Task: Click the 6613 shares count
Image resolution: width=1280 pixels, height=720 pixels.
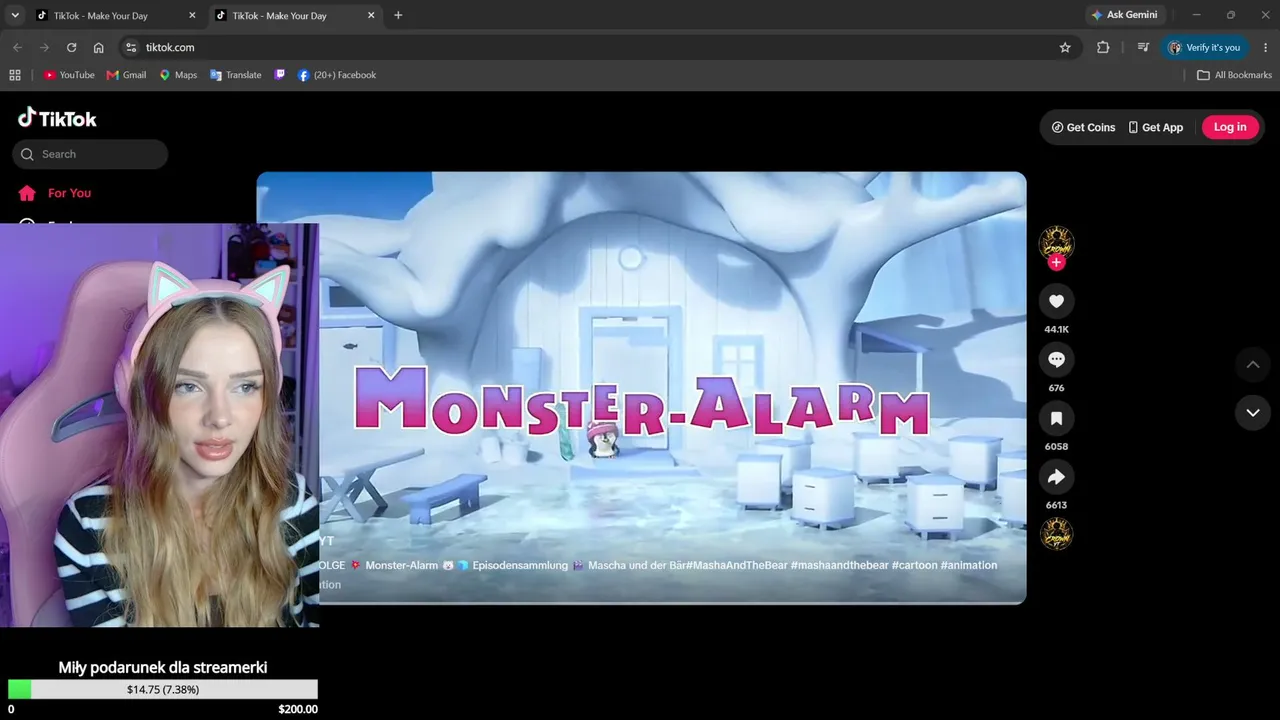Action: pyautogui.click(x=1056, y=505)
